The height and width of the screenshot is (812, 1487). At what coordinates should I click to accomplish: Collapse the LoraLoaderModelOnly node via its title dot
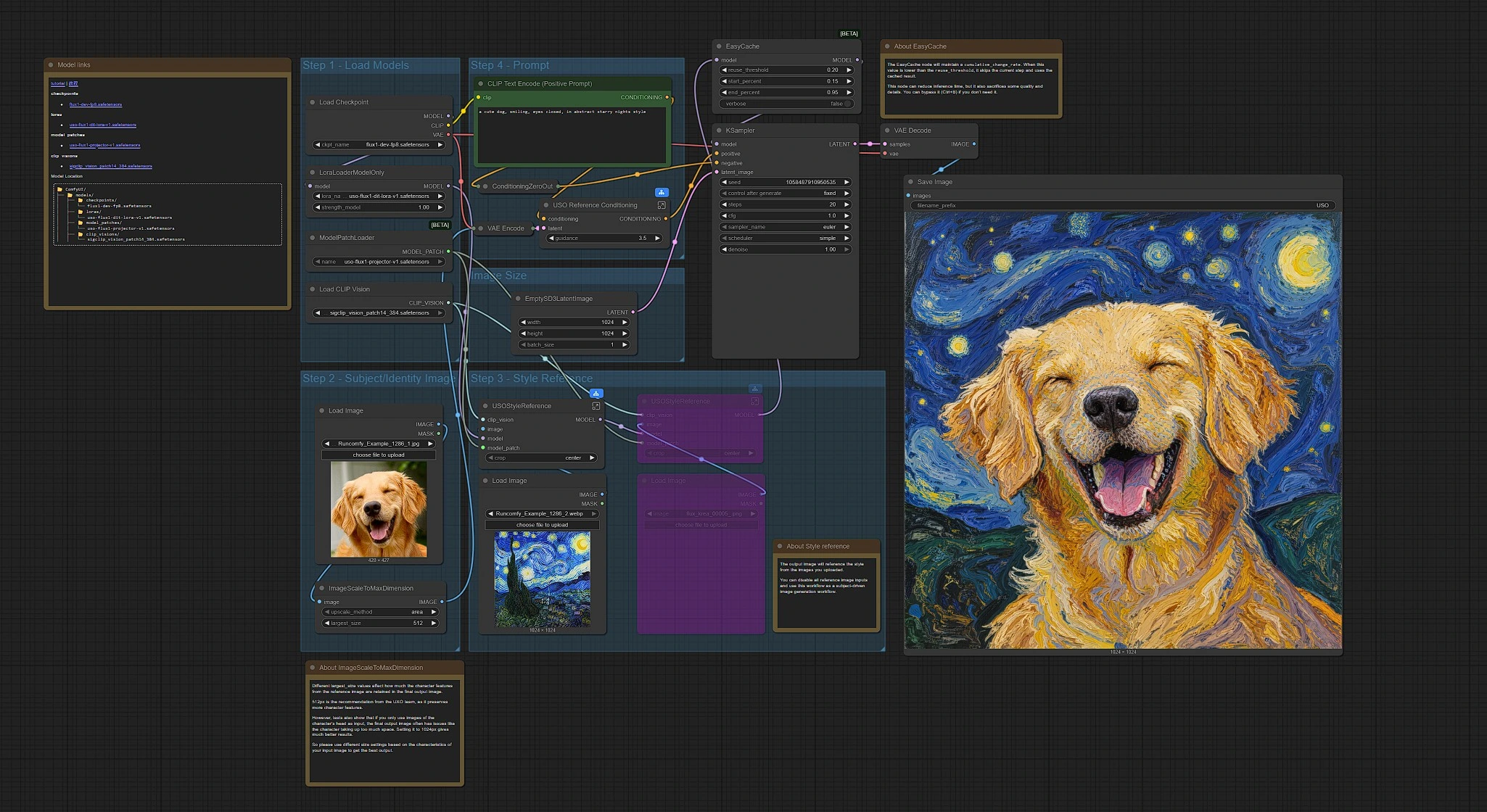(x=313, y=173)
